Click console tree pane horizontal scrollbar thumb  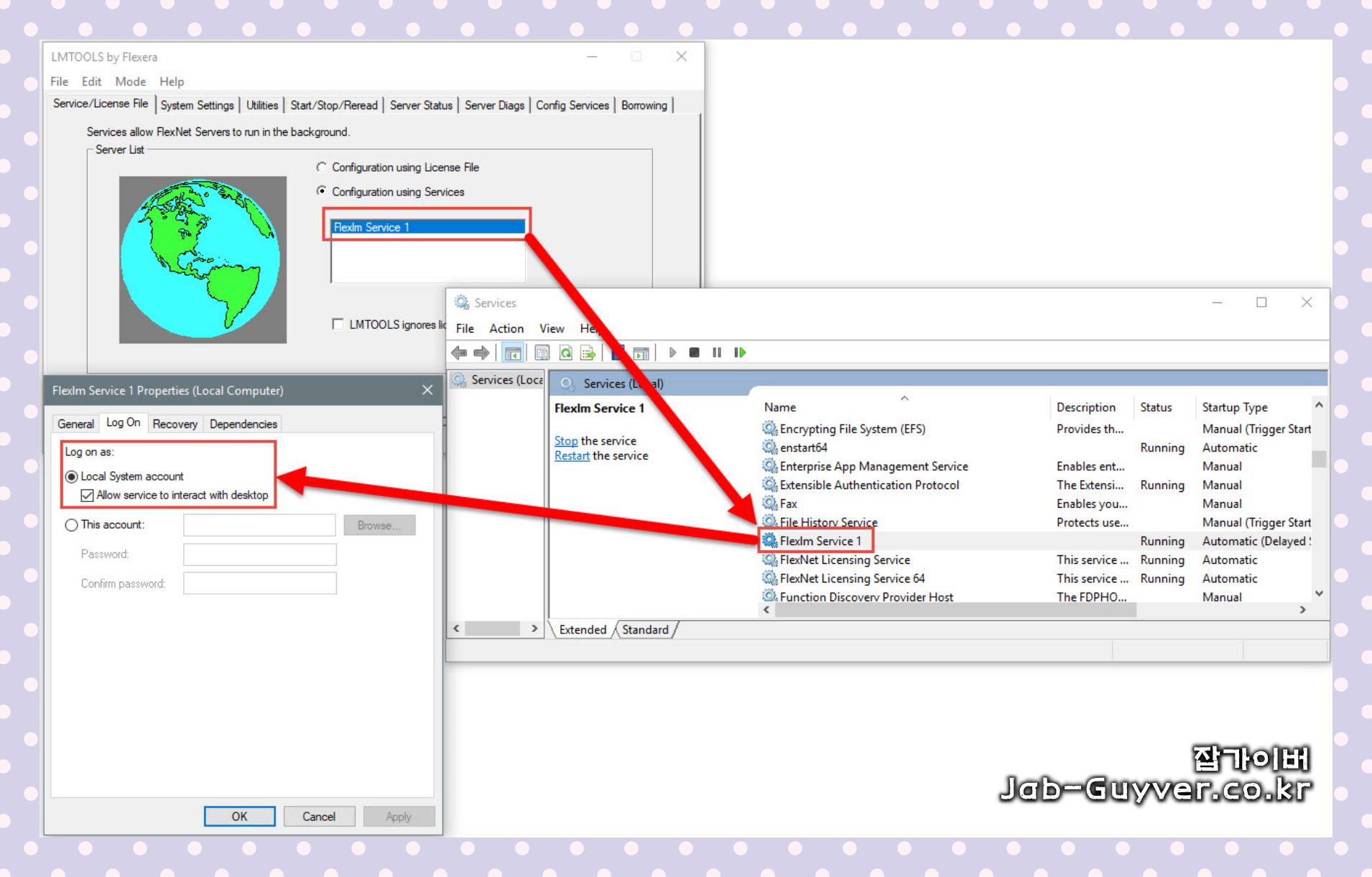pyautogui.click(x=492, y=628)
